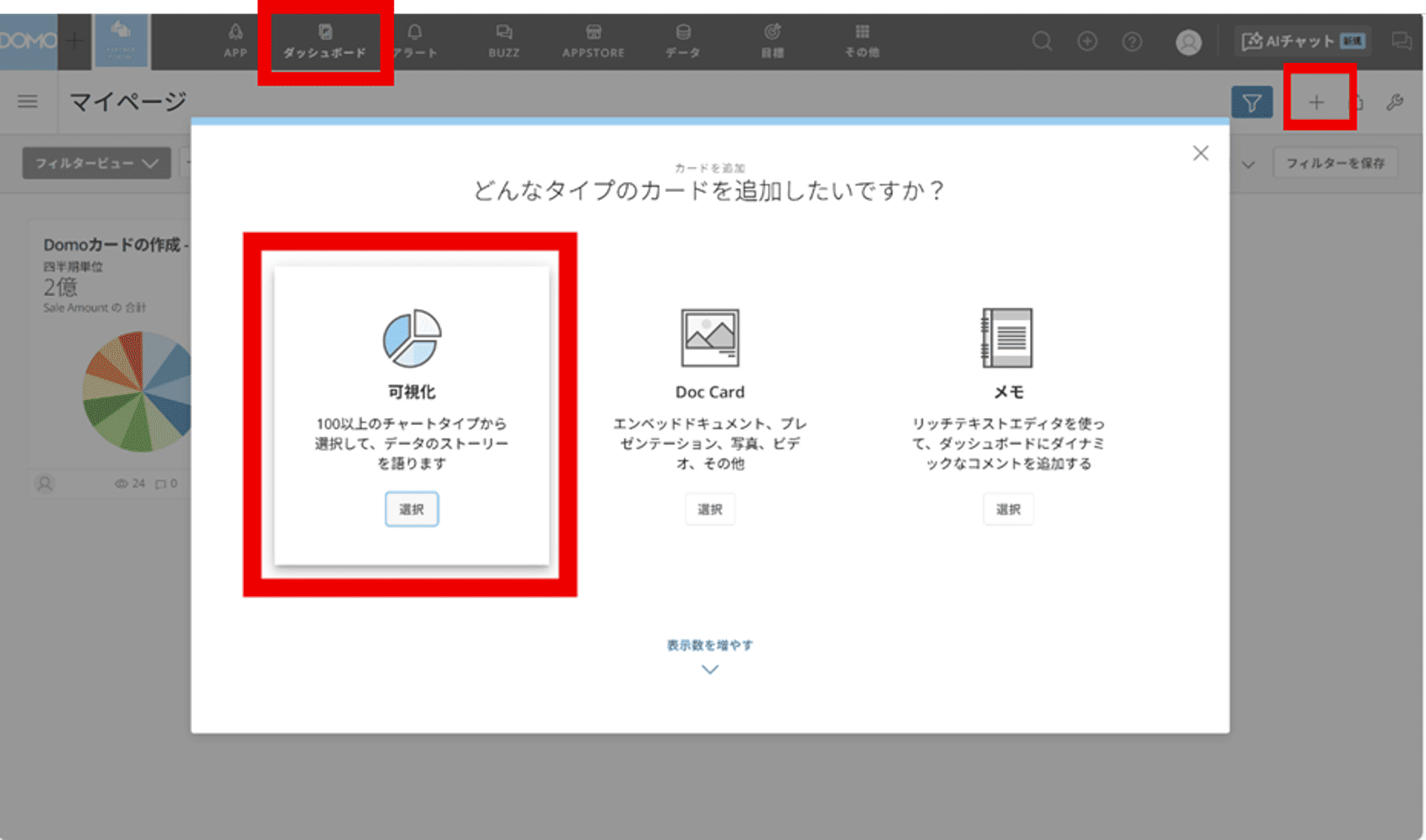Click the pie chart card thumbnail
Screen dimensions: 1426x840
tap(138, 390)
